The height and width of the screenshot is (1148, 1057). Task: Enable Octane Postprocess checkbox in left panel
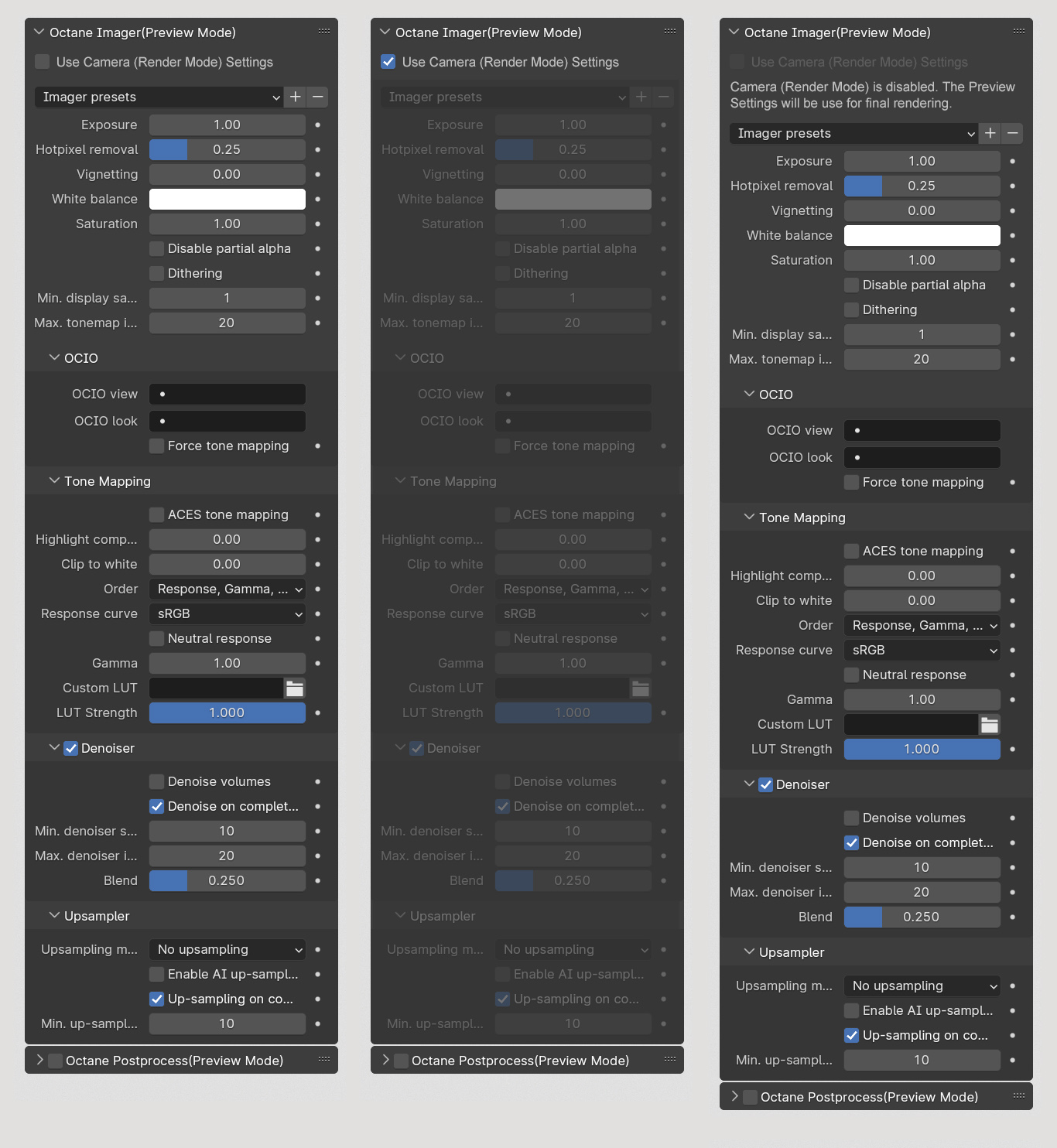[x=56, y=1061]
